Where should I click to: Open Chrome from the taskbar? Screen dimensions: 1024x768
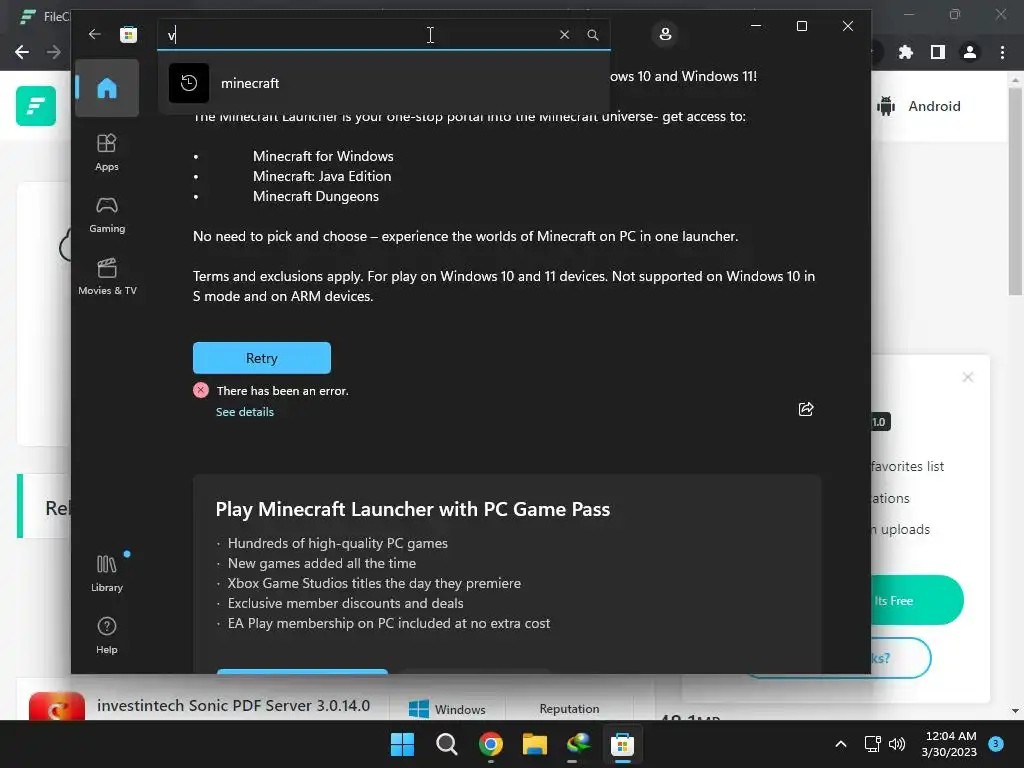coord(490,744)
